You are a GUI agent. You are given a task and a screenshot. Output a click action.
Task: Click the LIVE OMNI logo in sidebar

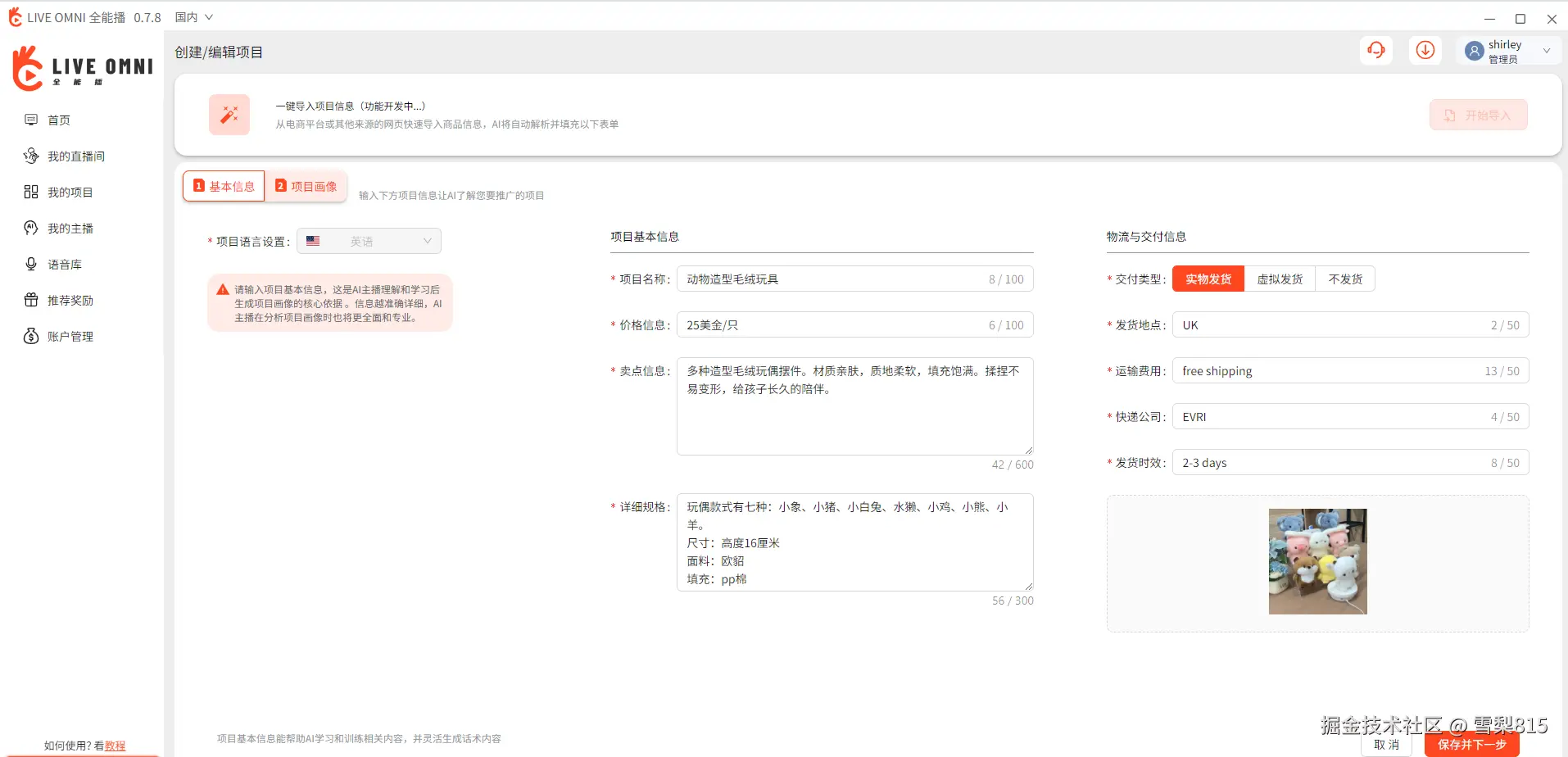(83, 68)
